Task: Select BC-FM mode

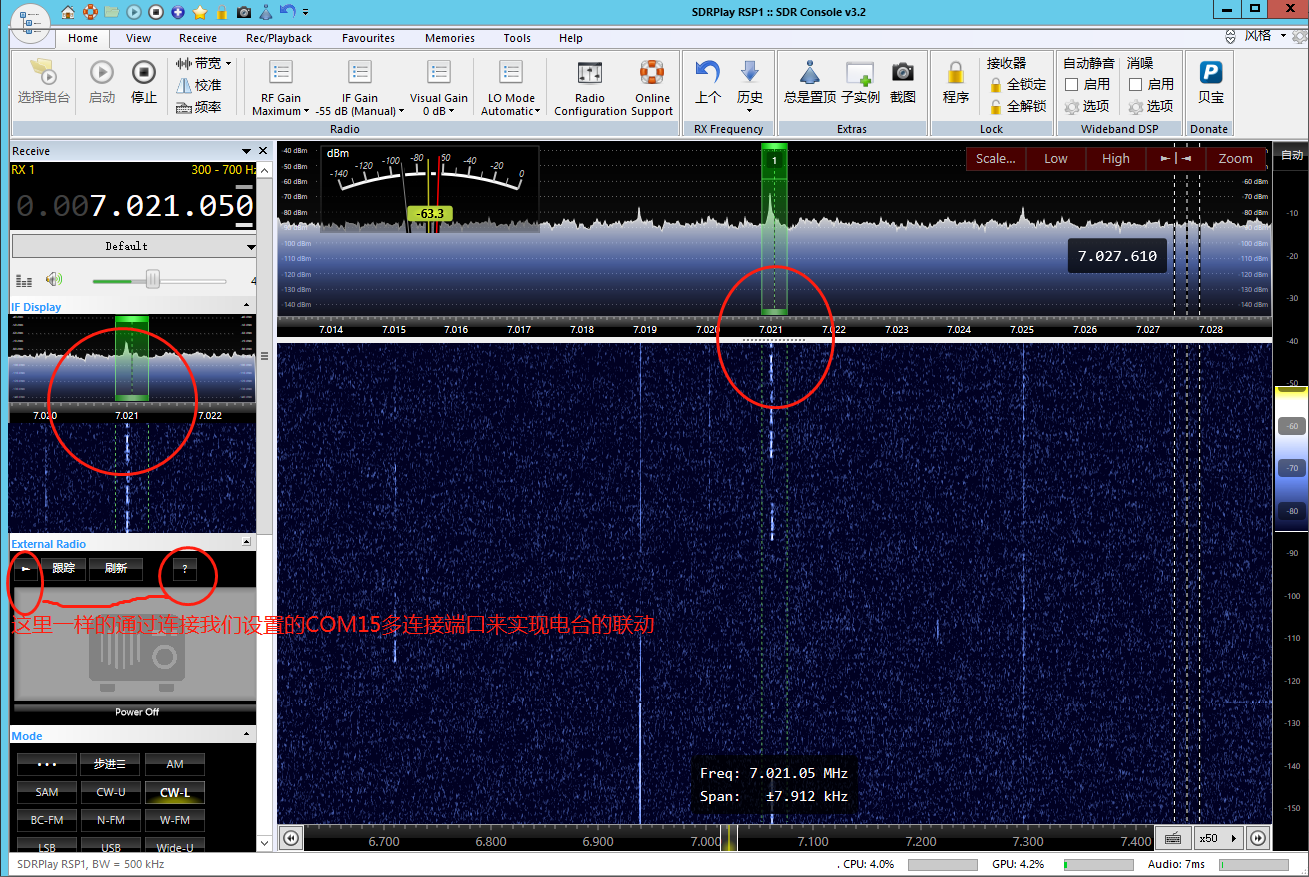Action: [47, 820]
